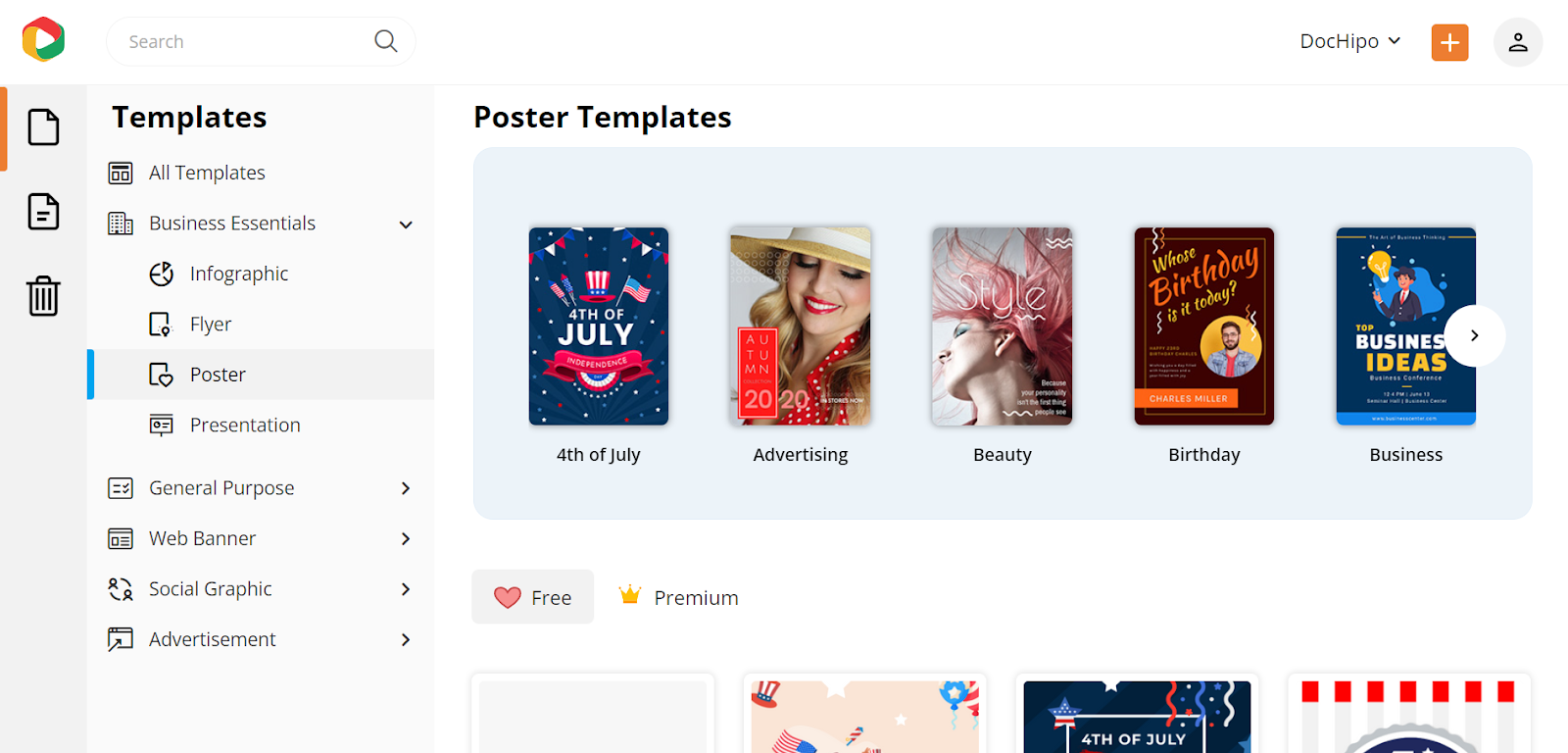Click the DocHipo logo
This screenshot has height=753, width=1568.
tap(43, 40)
